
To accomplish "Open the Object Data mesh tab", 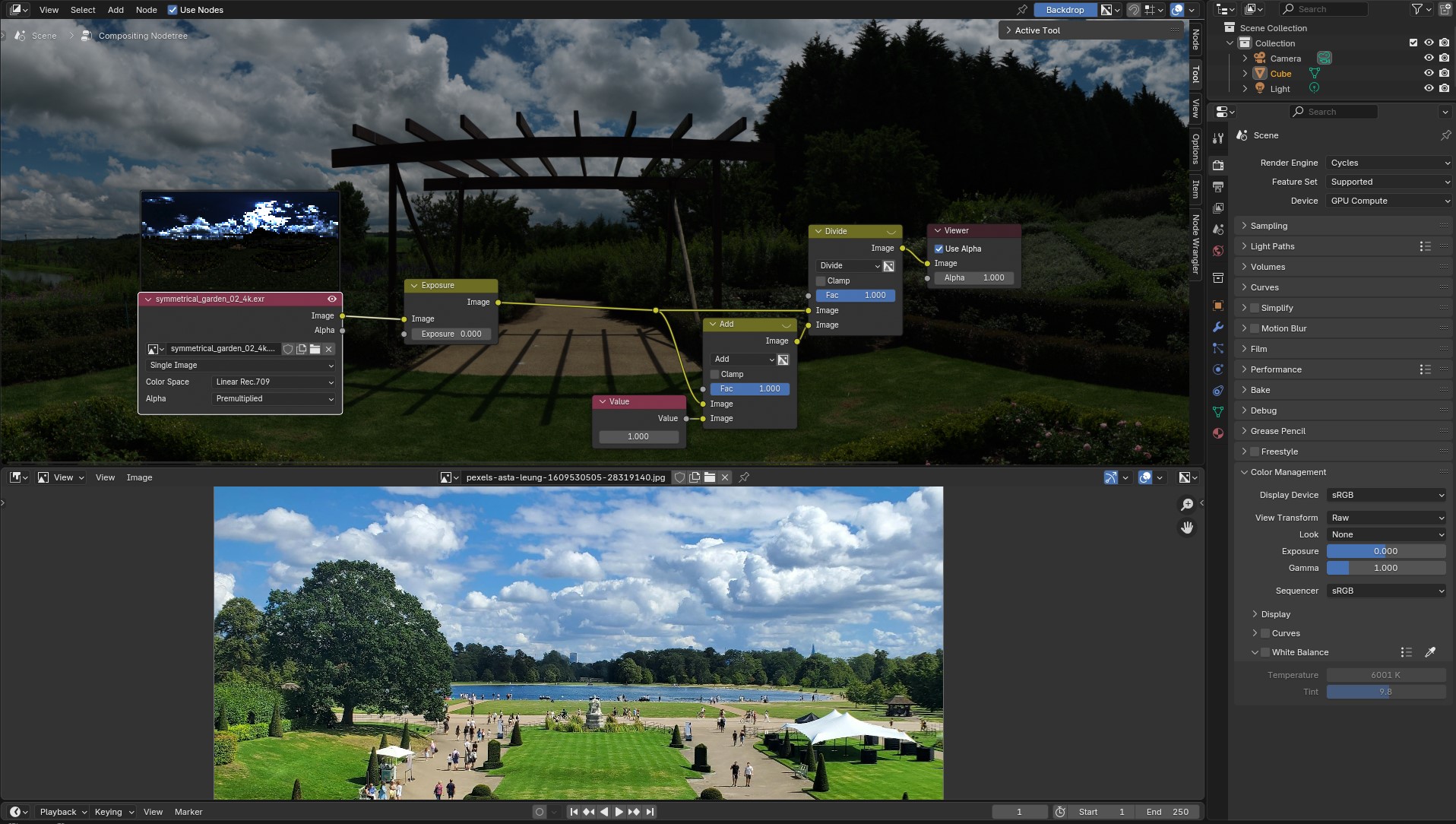I will pyautogui.click(x=1218, y=412).
